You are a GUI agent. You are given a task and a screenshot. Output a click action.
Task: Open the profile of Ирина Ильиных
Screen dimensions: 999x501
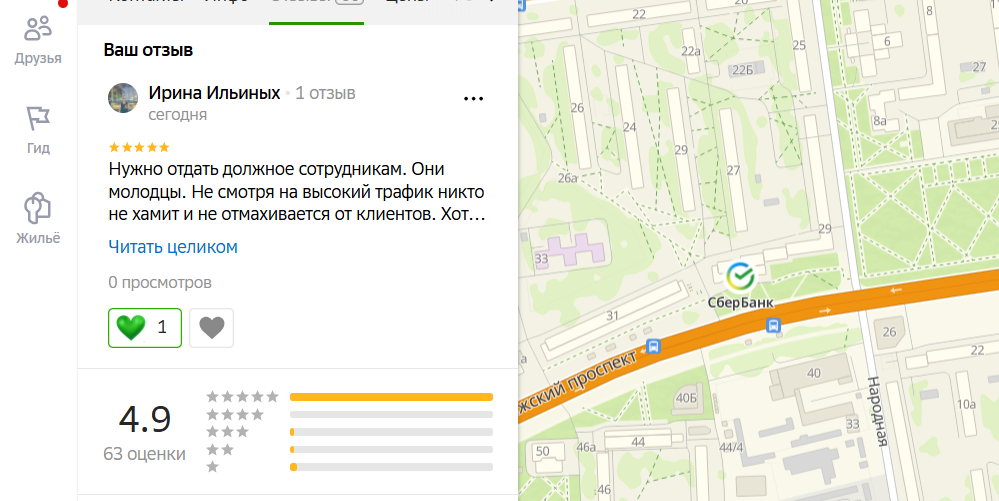(x=214, y=93)
